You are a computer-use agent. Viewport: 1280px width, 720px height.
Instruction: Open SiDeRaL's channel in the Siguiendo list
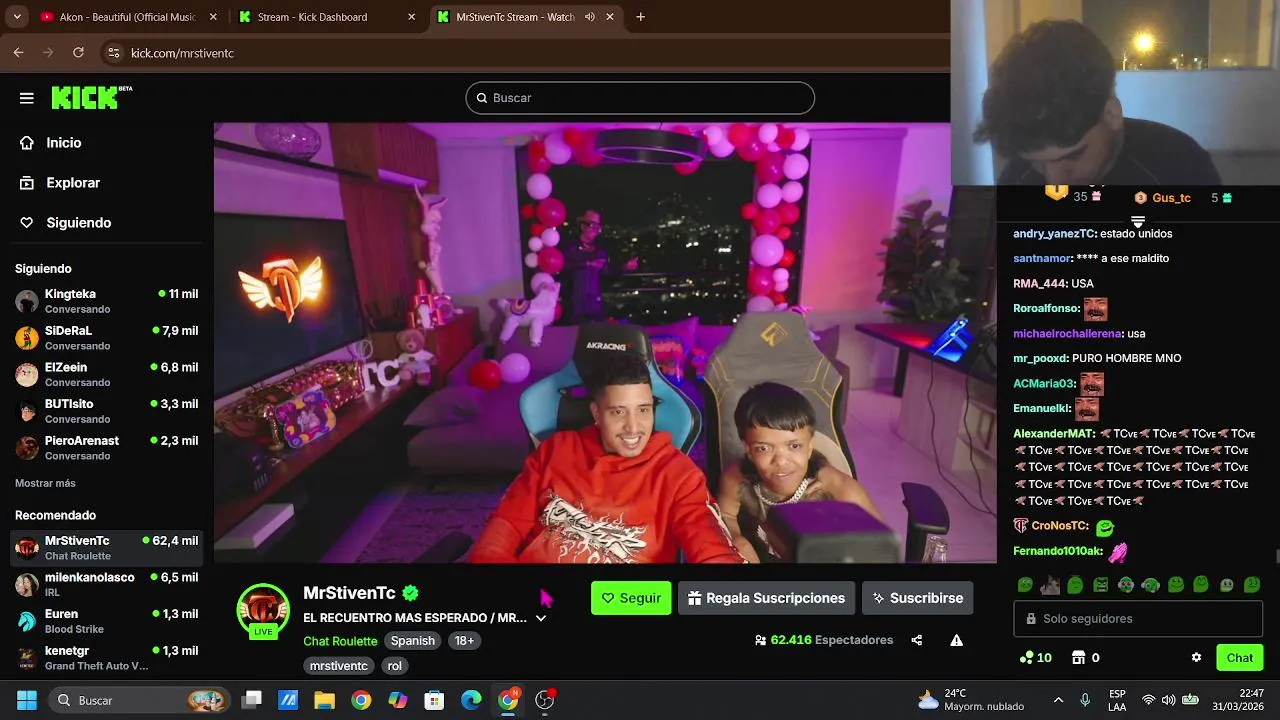click(x=106, y=338)
